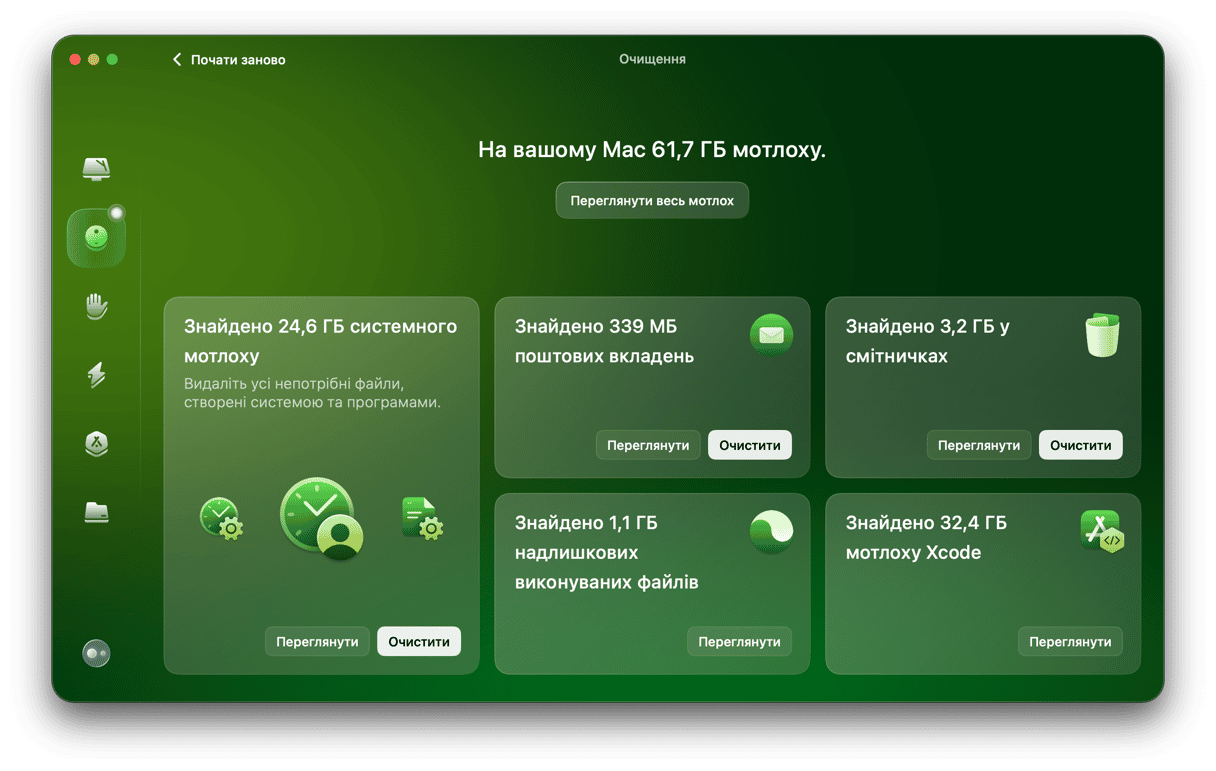
Task: Review поштових вкладень with Переглянути
Action: coord(648,445)
